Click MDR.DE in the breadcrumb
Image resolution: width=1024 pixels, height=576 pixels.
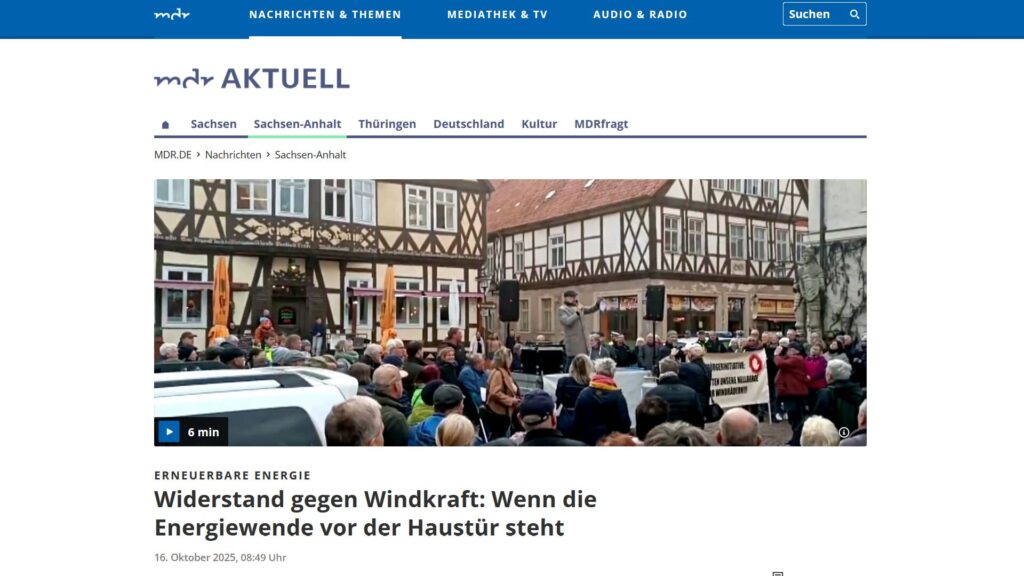point(173,155)
